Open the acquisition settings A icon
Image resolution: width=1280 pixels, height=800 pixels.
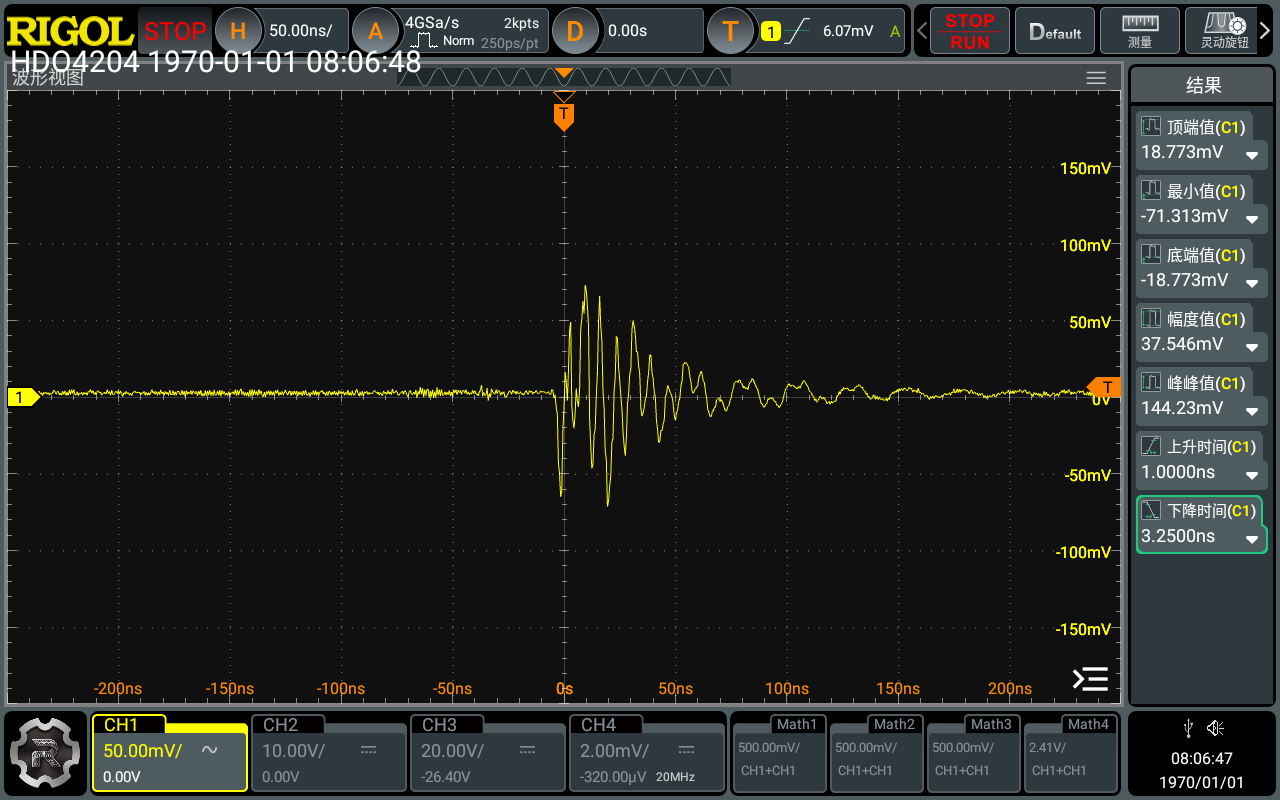(x=375, y=31)
